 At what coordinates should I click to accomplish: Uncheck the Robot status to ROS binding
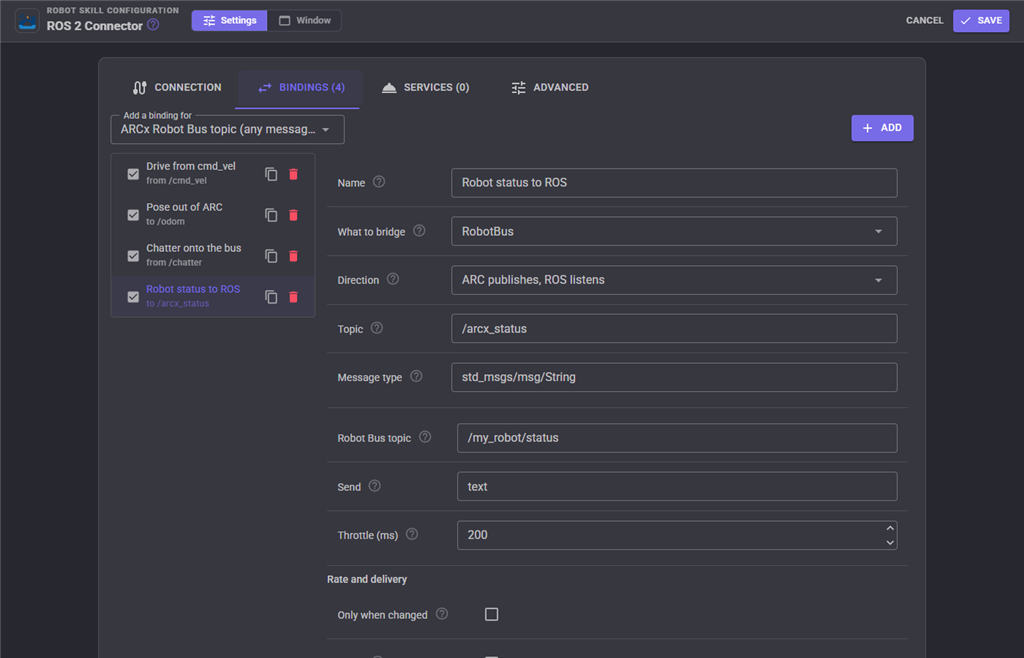coord(133,297)
